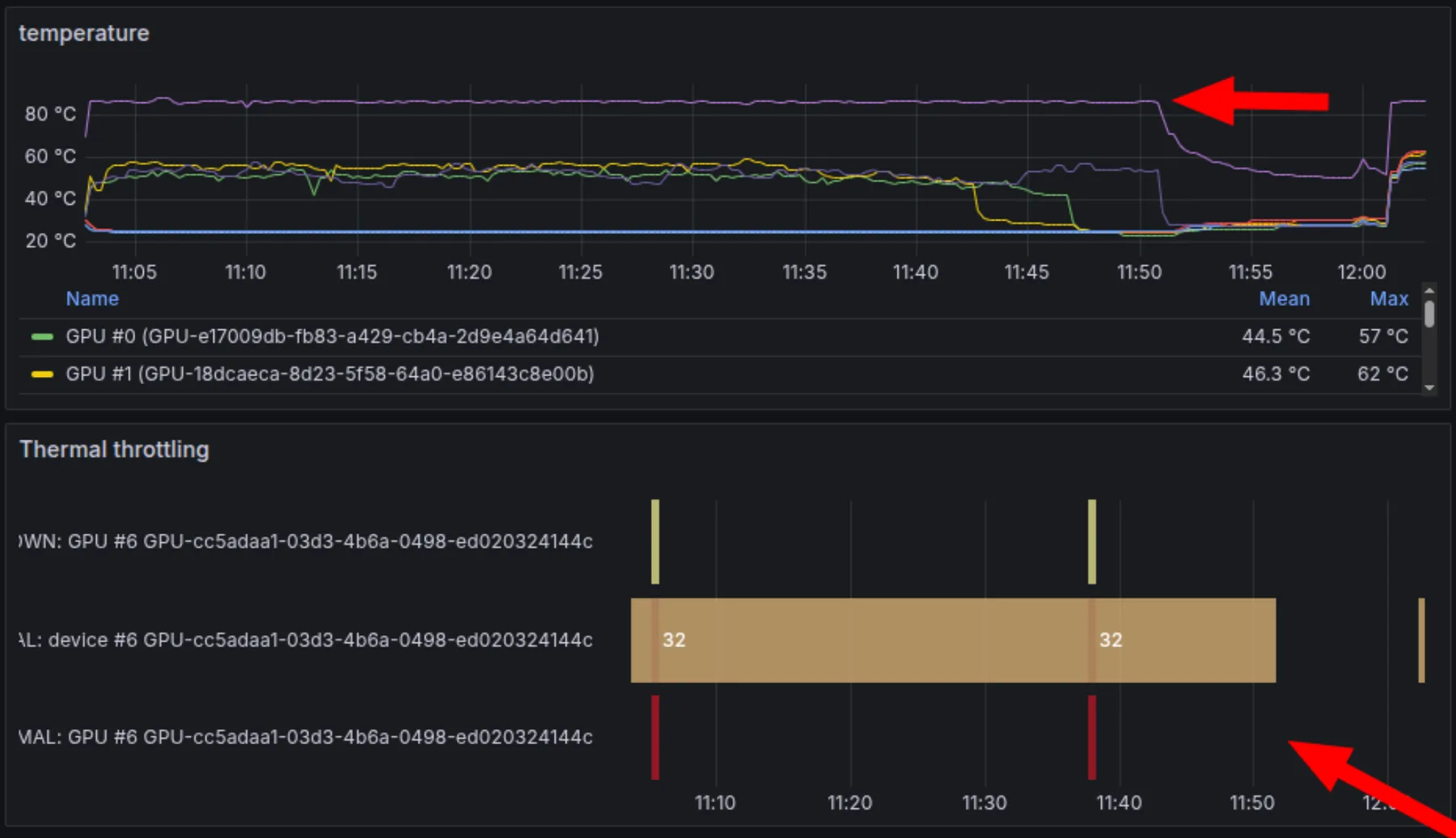Open the Thermal throttling panel title menu

114,450
